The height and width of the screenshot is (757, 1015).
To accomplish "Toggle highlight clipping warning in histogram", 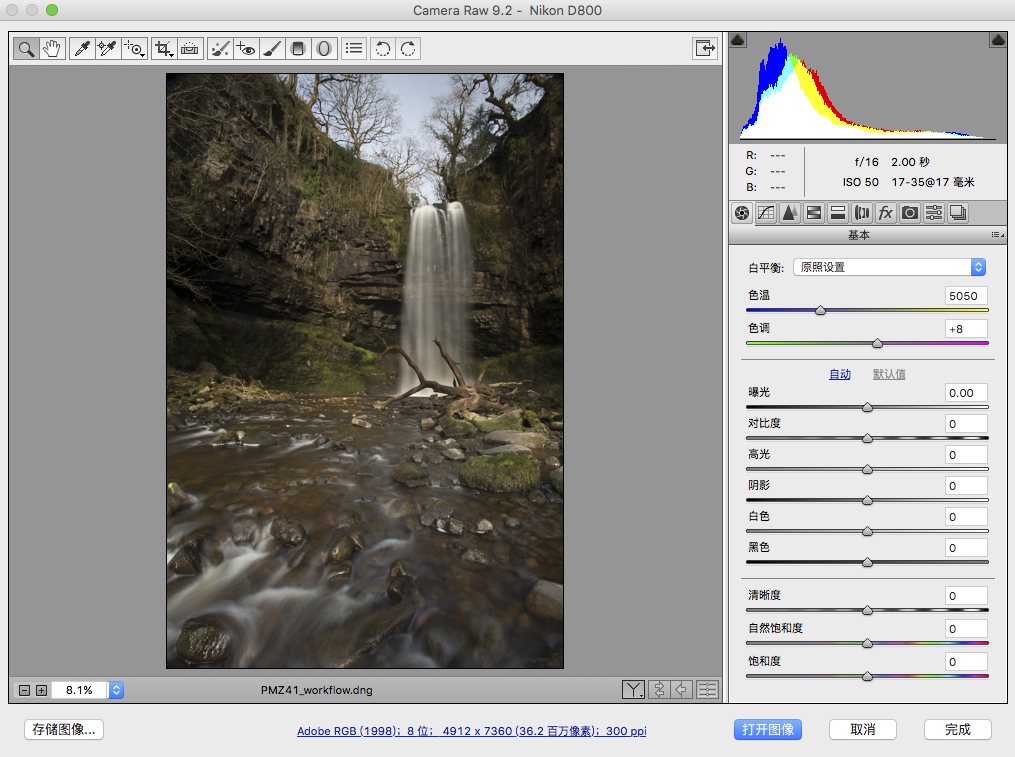I will tap(997, 40).
